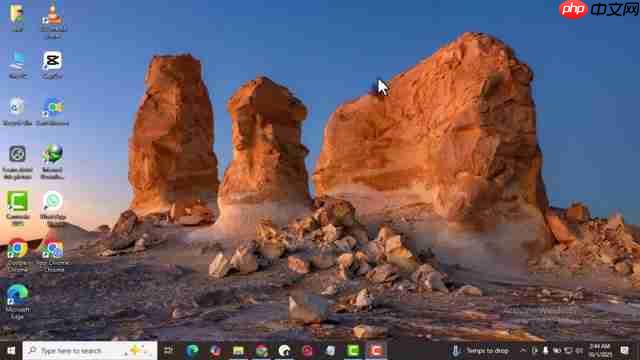This screenshot has width=640, height=360.
Task: Open Microsoft Edge from the taskbar
Action: [192, 351]
